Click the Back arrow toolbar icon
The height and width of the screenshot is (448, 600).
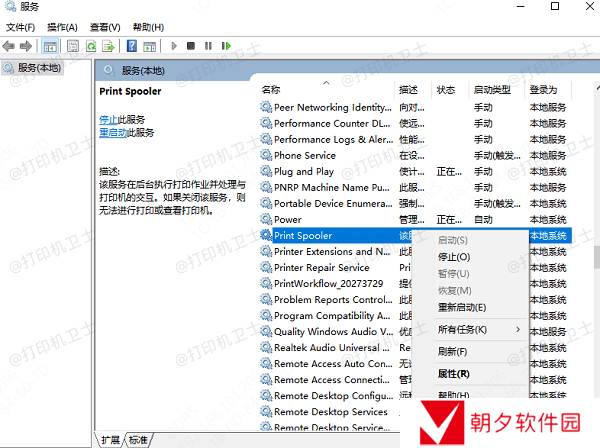point(10,46)
